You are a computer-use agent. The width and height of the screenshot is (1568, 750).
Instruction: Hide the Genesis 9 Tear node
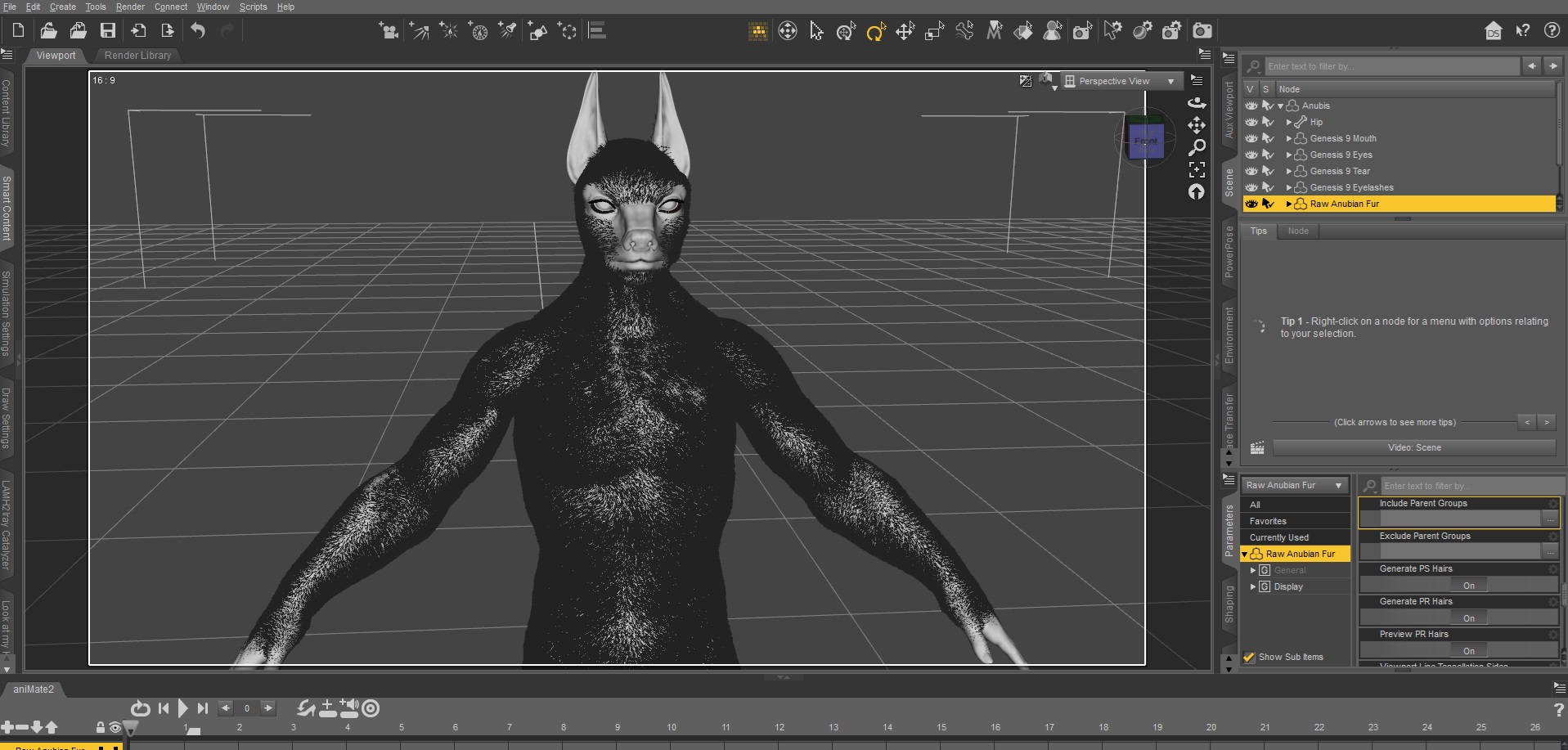tap(1251, 171)
